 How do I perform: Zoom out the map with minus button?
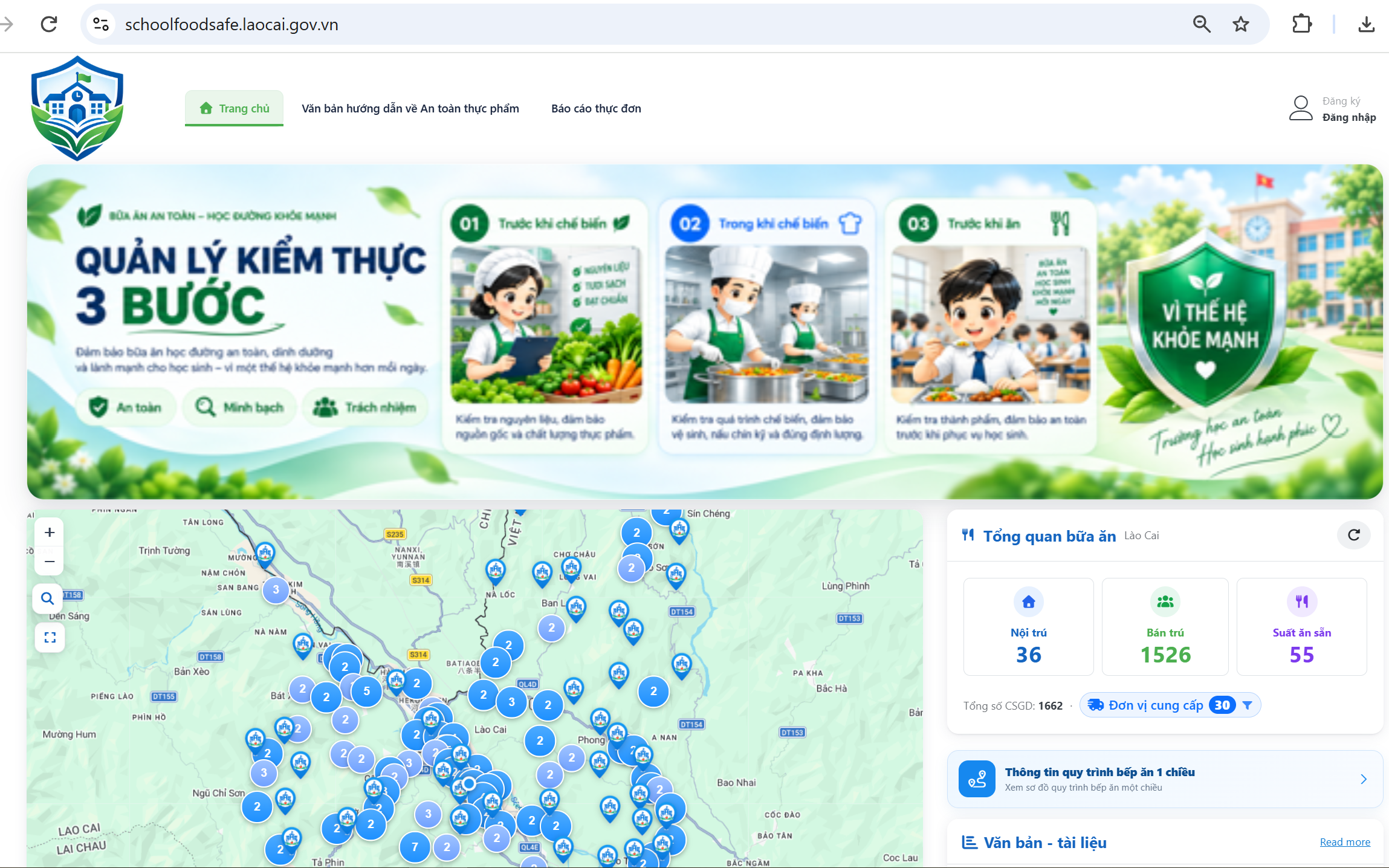pos(50,562)
